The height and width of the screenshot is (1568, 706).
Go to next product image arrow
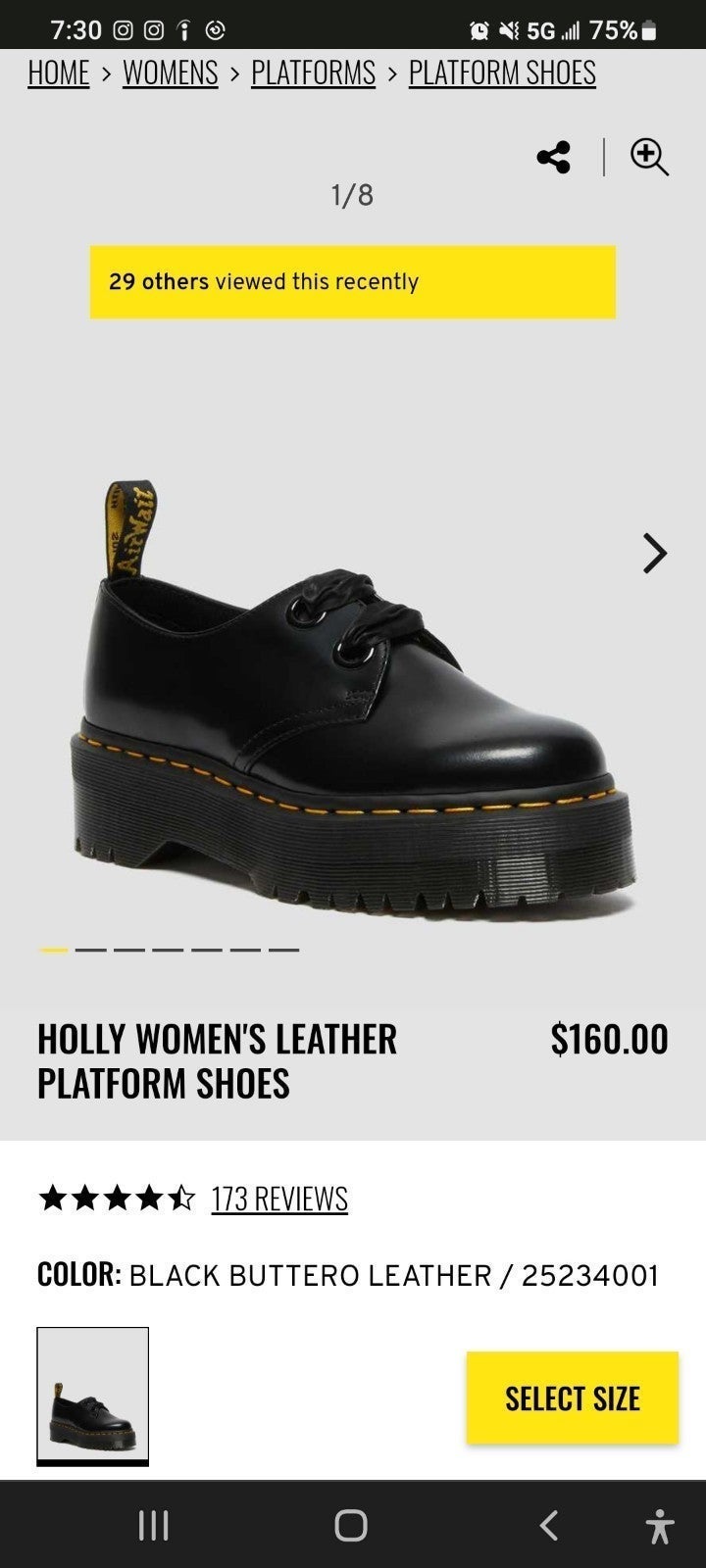point(654,554)
